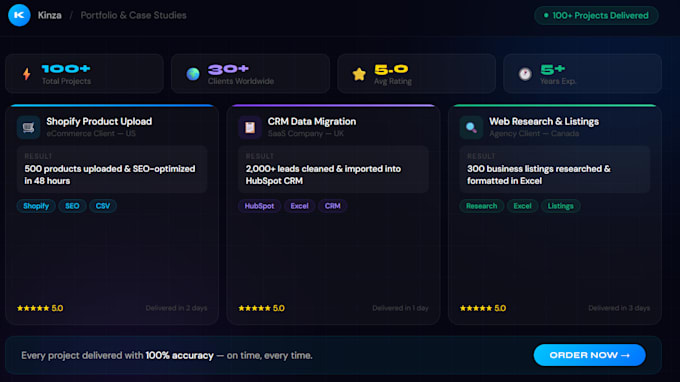Click the clock Years Exp icon
680x382 pixels.
(525, 74)
